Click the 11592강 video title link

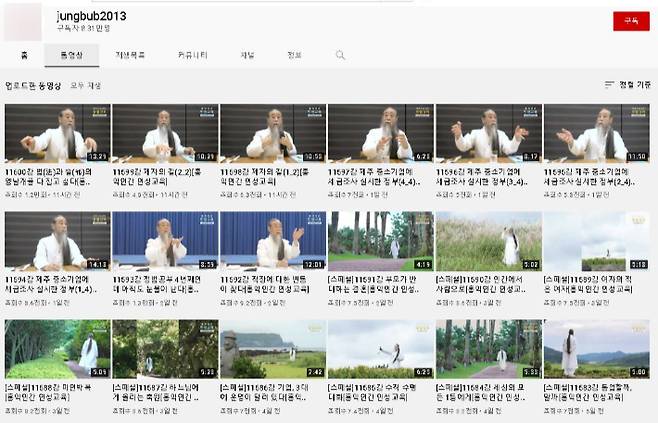pos(265,285)
